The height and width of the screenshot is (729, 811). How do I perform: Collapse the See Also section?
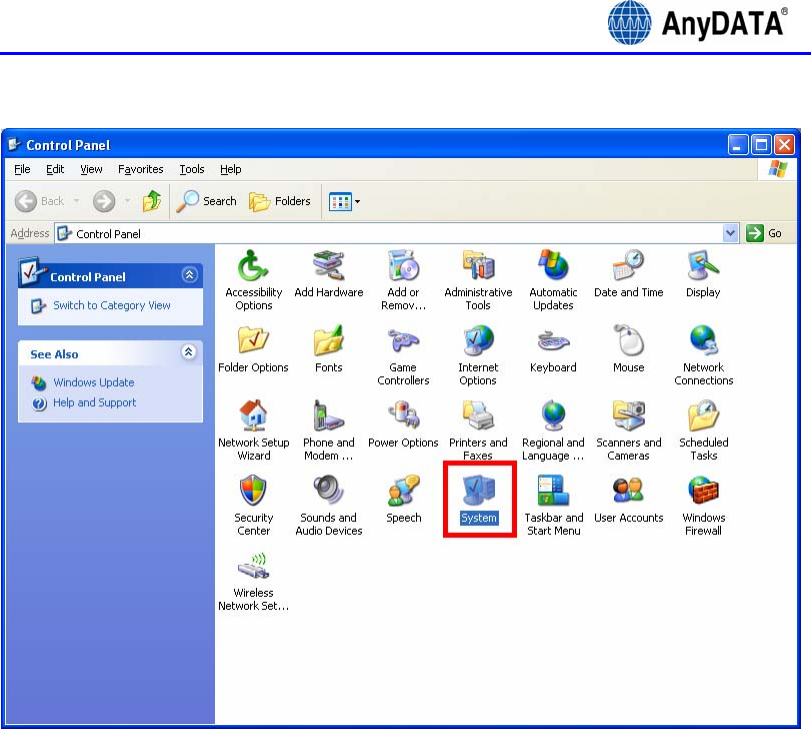click(189, 352)
